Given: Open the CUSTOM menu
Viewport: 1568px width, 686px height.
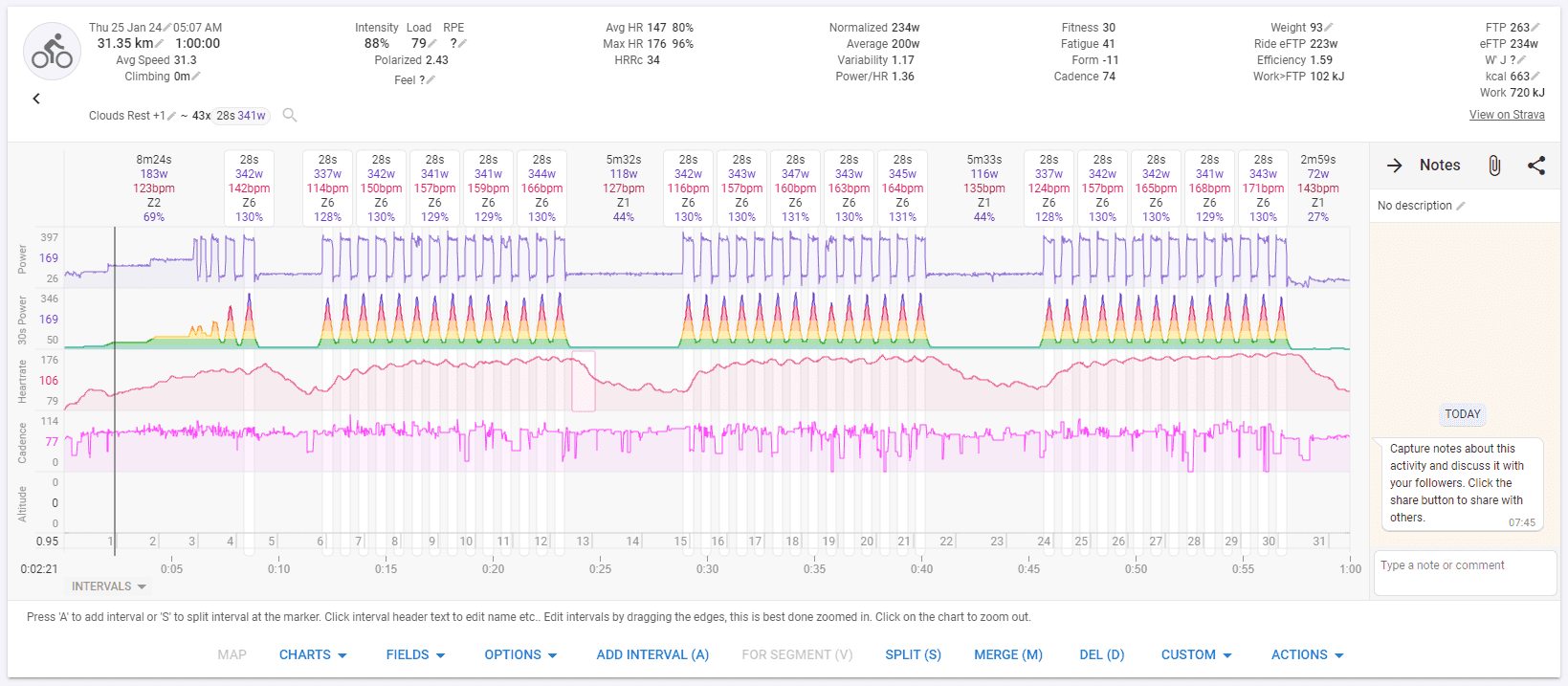Looking at the screenshot, I should pos(1196,654).
